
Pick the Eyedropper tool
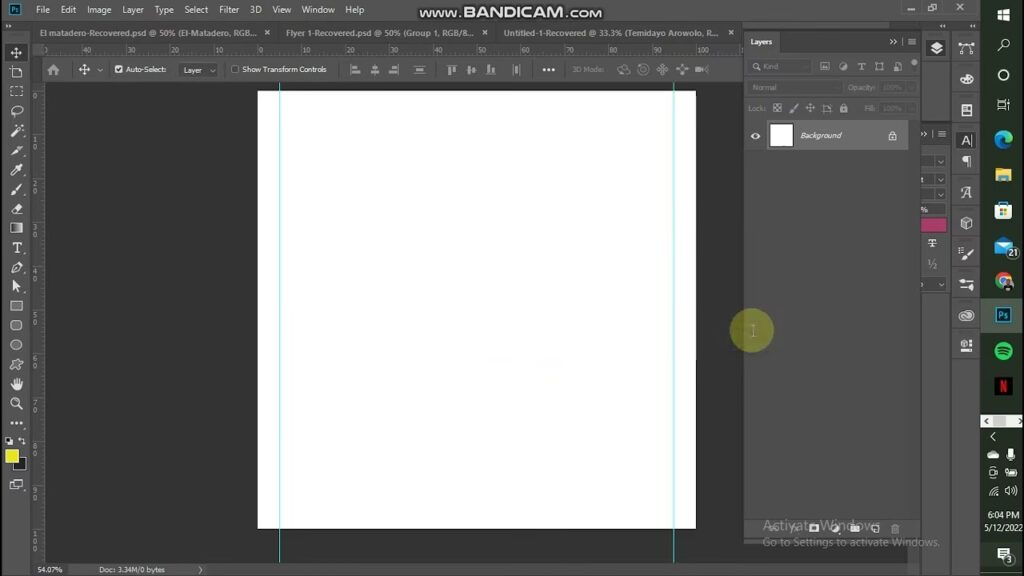click(x=16, y=170)
